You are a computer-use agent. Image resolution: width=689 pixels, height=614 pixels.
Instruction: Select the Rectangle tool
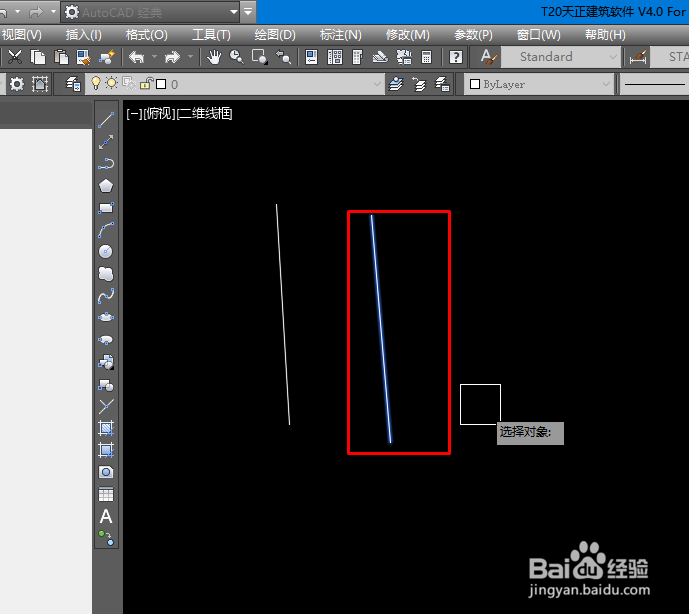click(106, 207)
